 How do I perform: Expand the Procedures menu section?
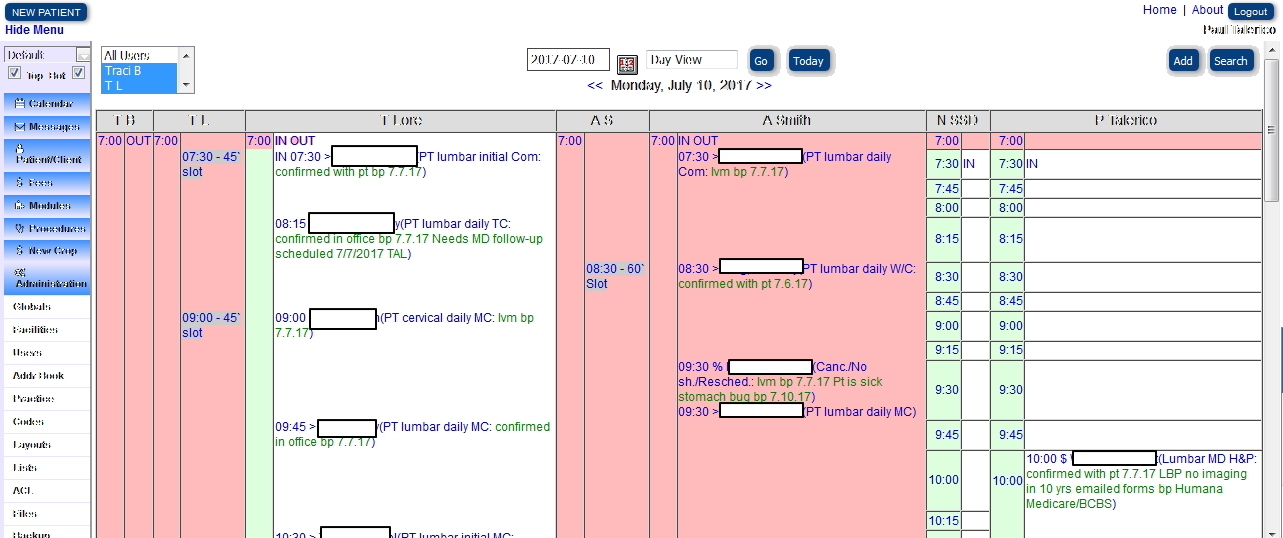45,229
